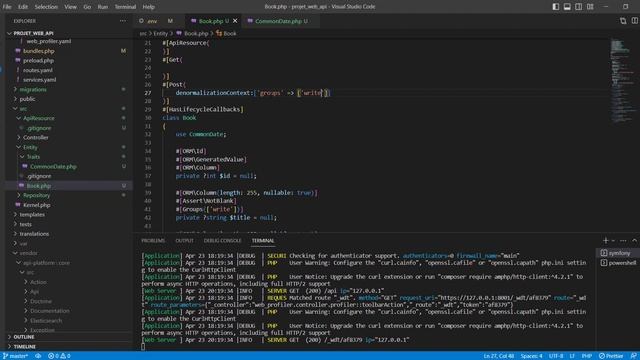Change LF end of line sequence
Viewport: 640px width, 360px height.
pos(572,356)
